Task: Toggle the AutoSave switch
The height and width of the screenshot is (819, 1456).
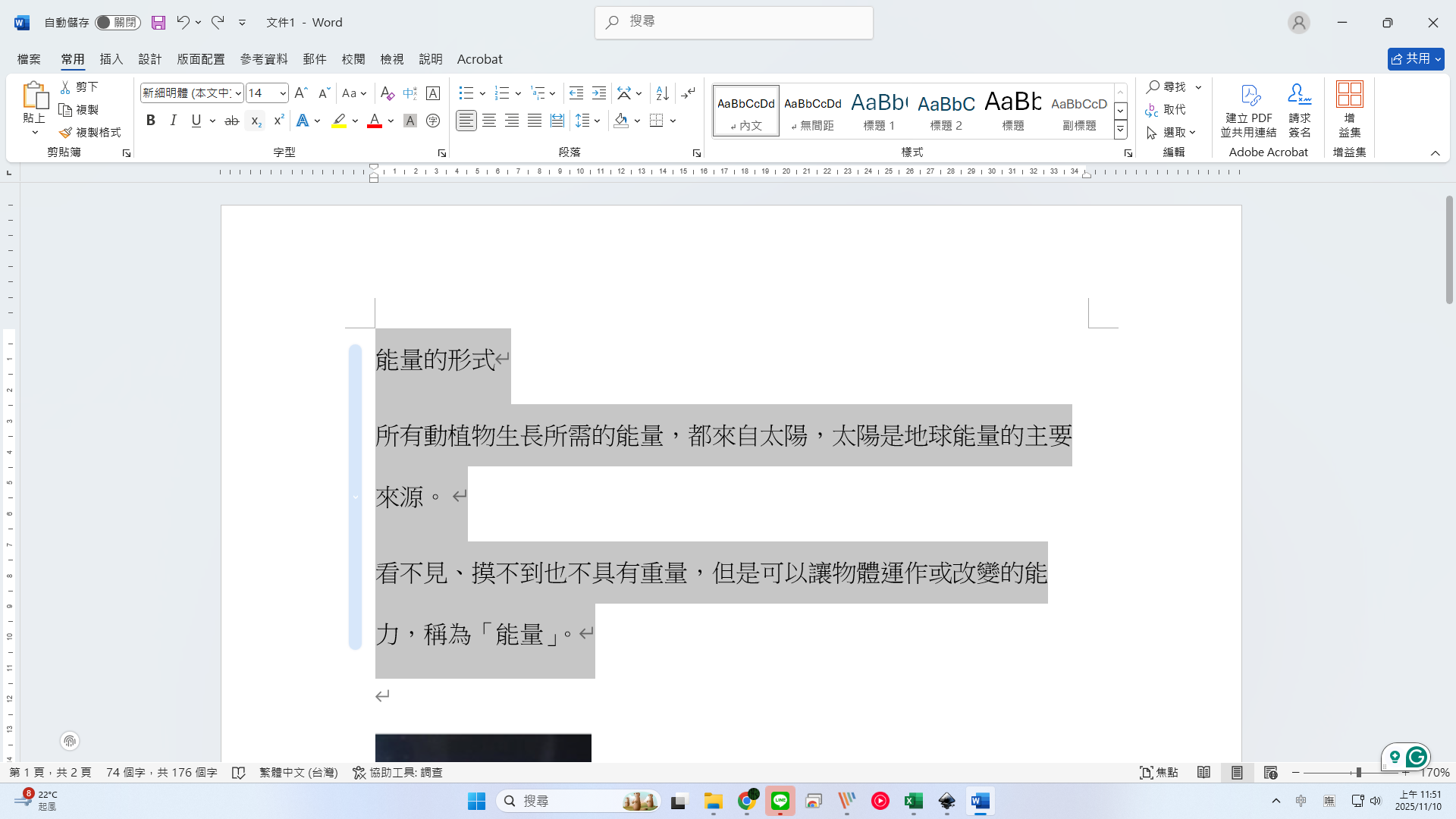Action: tap(118, 23)
